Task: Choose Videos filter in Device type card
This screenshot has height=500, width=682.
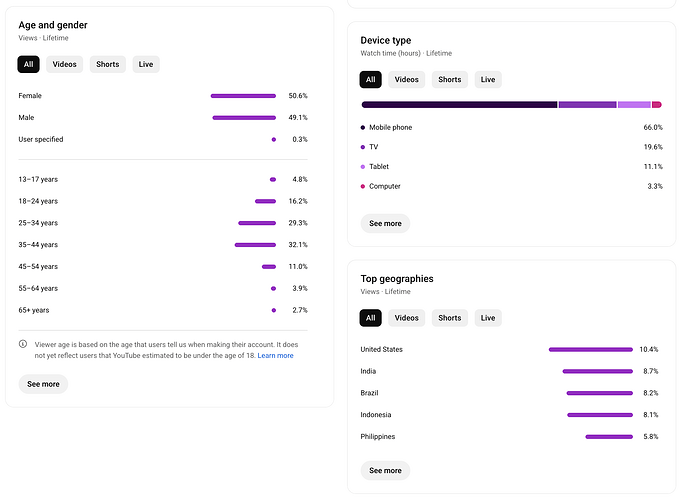Action: (407, 79)
